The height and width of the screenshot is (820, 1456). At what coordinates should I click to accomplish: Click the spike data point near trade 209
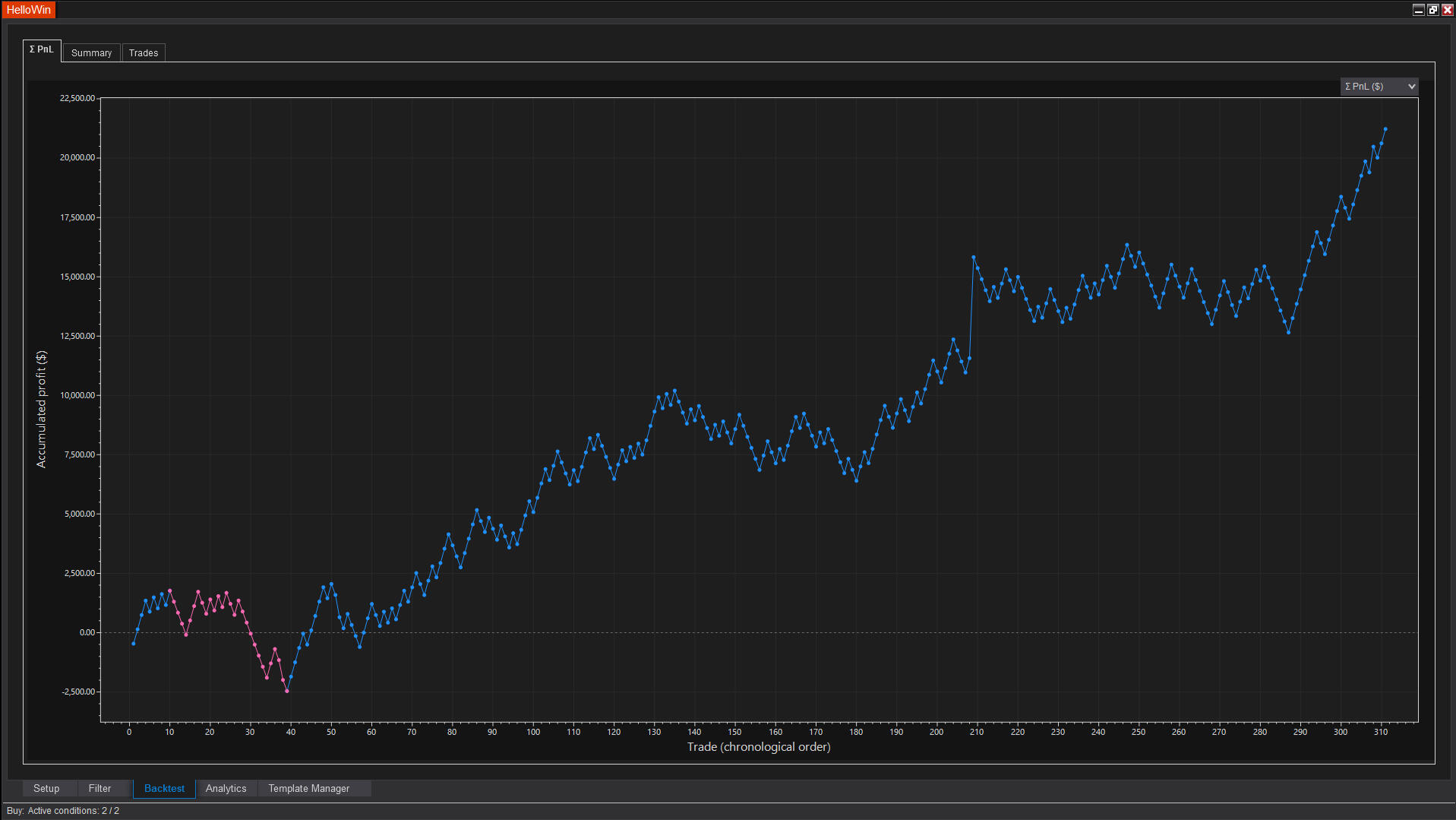click(973, 258)
